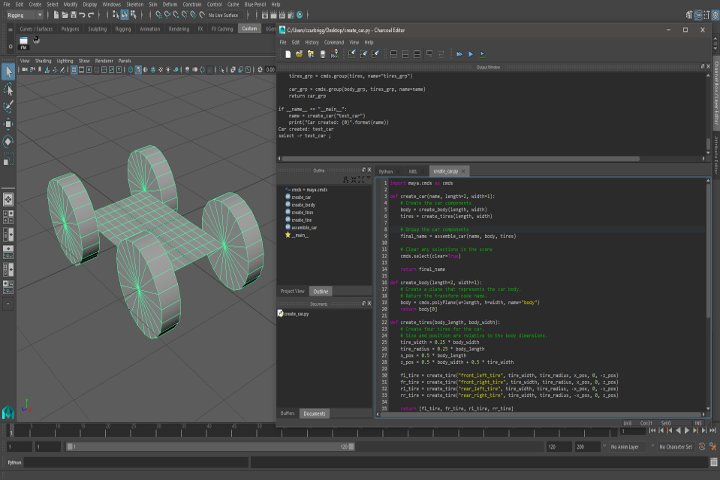Select the Lasso tool in Maya toolbox
The image size is (720, 480).
8,89
